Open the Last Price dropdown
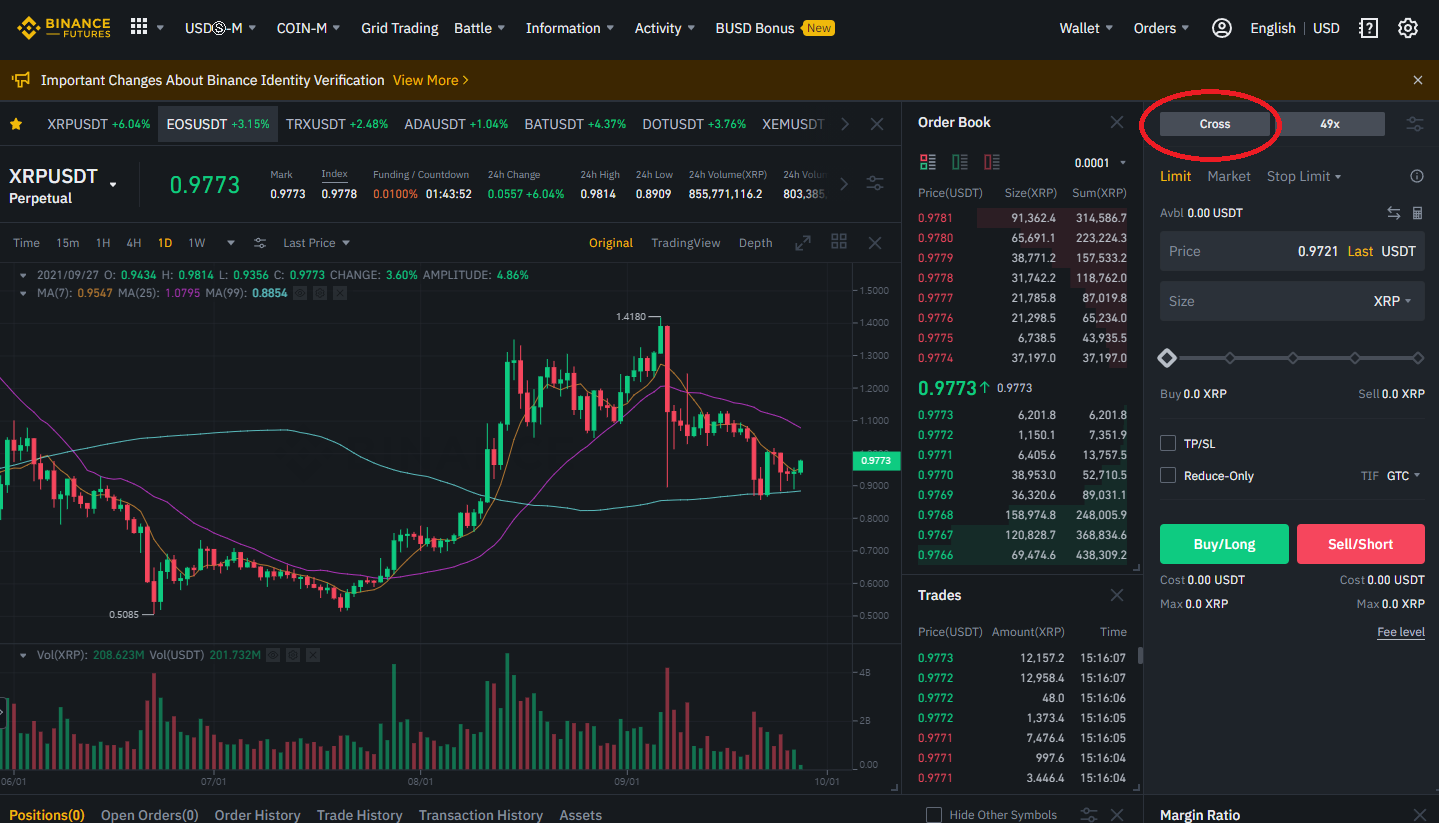 (x=316, y=243)
